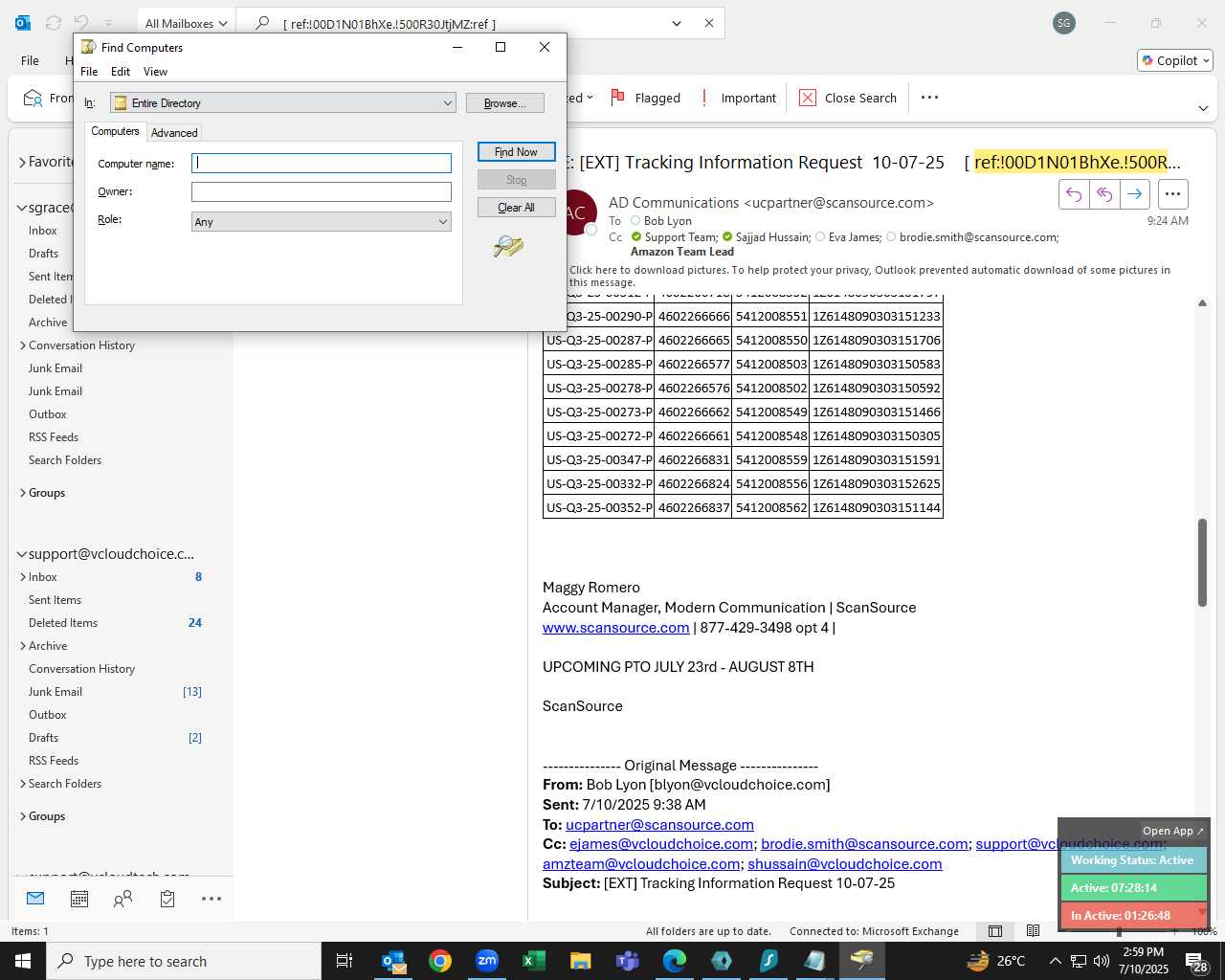
Task: Open the Edit menu in Find Computers
Action: [x=121, y=72]
